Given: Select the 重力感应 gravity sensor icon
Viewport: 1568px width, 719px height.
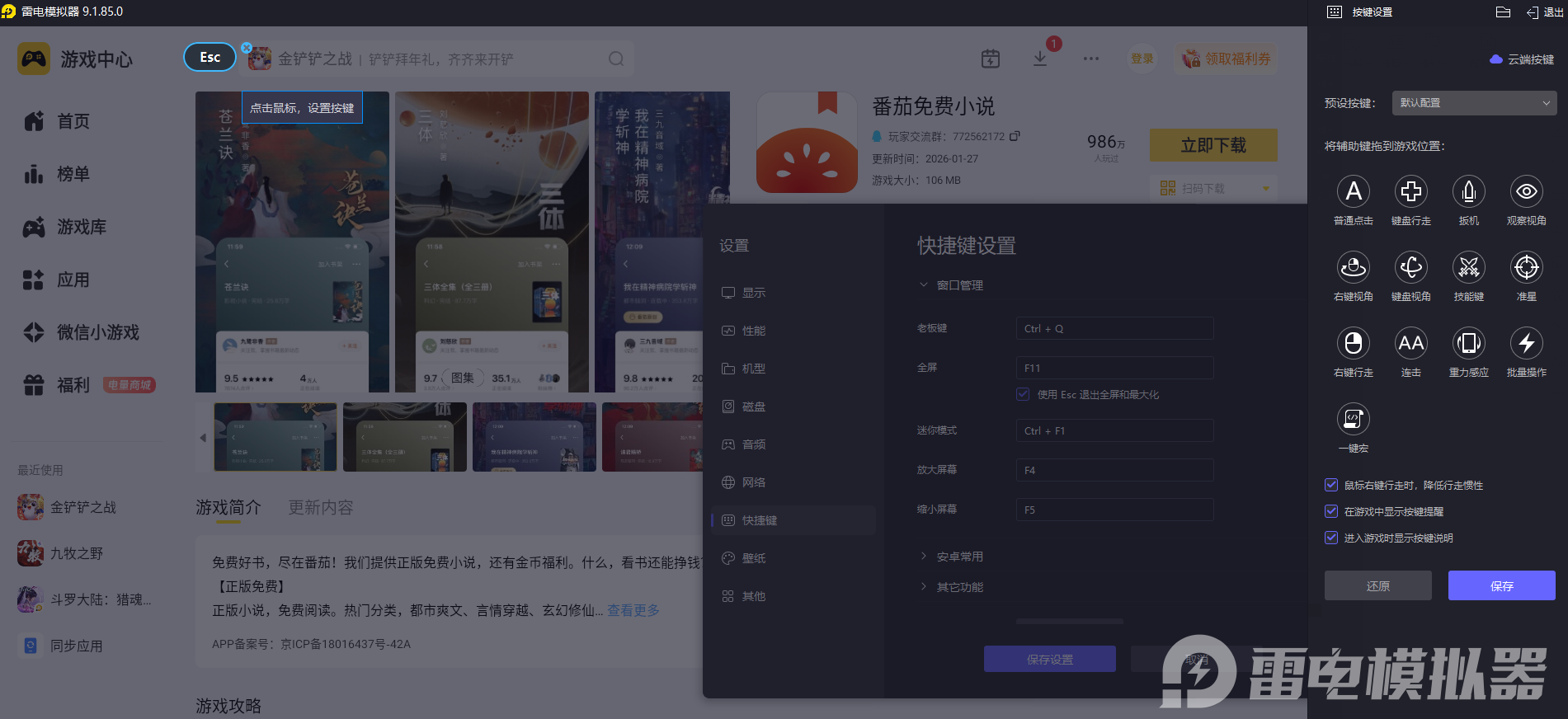Looking at the screenshot, I should [x=1468, y=344].
